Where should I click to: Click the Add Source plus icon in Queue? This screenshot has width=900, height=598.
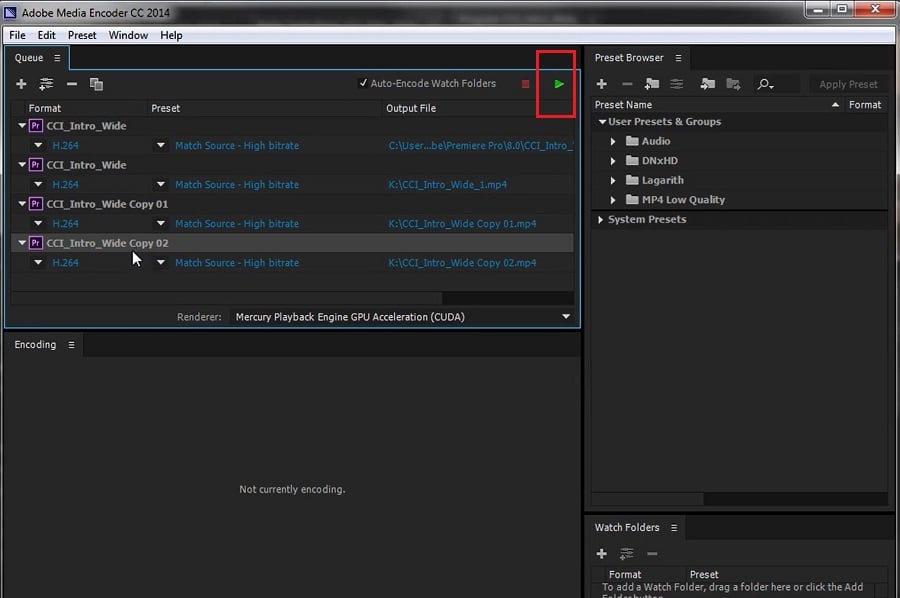click(x=21, y=84)
